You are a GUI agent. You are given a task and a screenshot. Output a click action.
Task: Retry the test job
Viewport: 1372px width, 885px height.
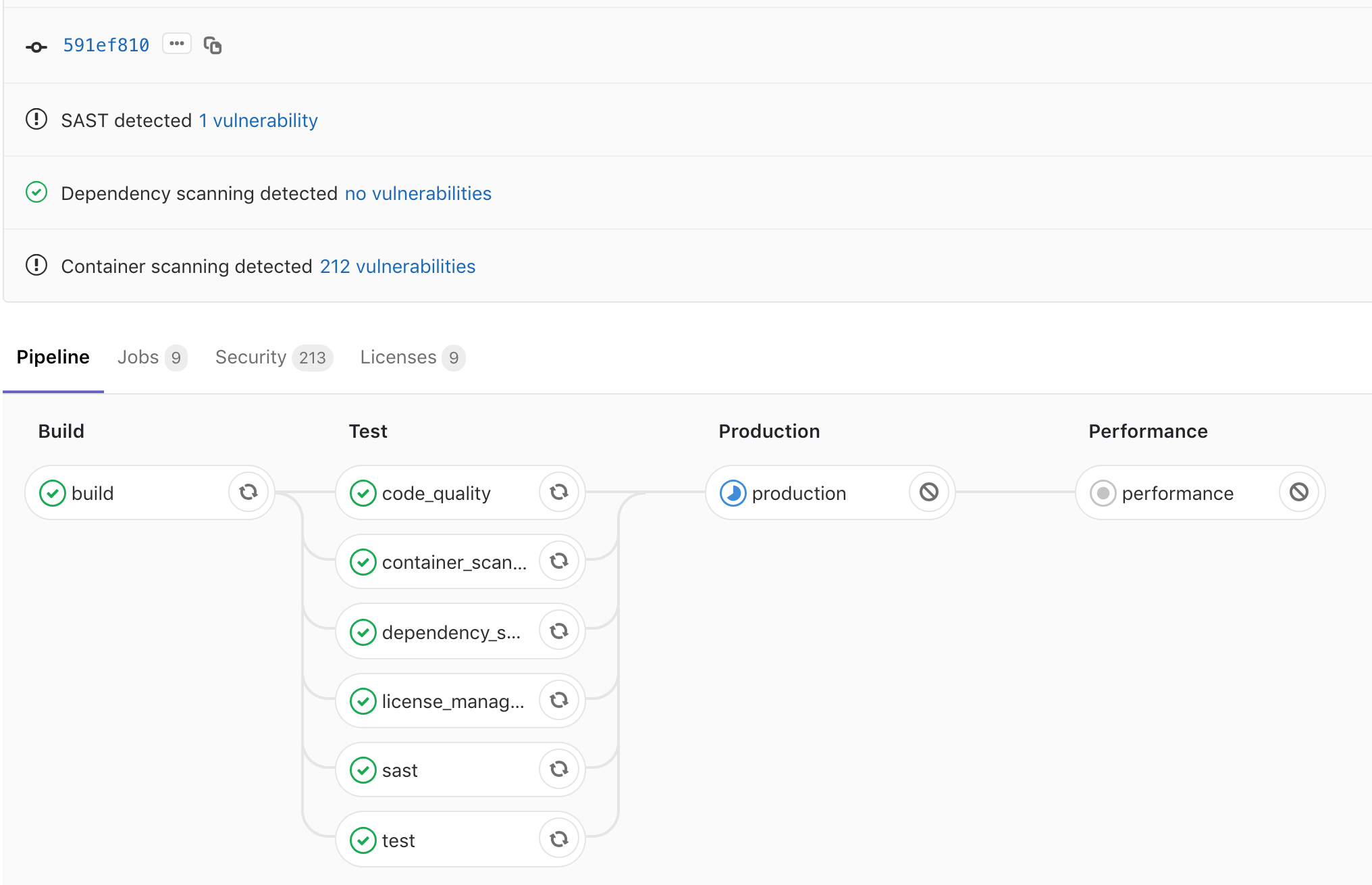pyautogui.click(x=558, y=838)
